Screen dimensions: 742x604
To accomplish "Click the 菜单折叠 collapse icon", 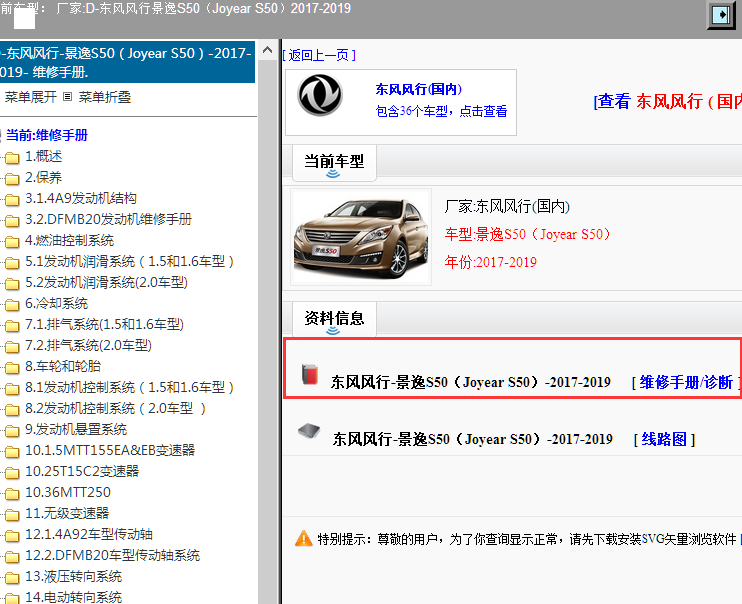I will [x=68, y=97].
